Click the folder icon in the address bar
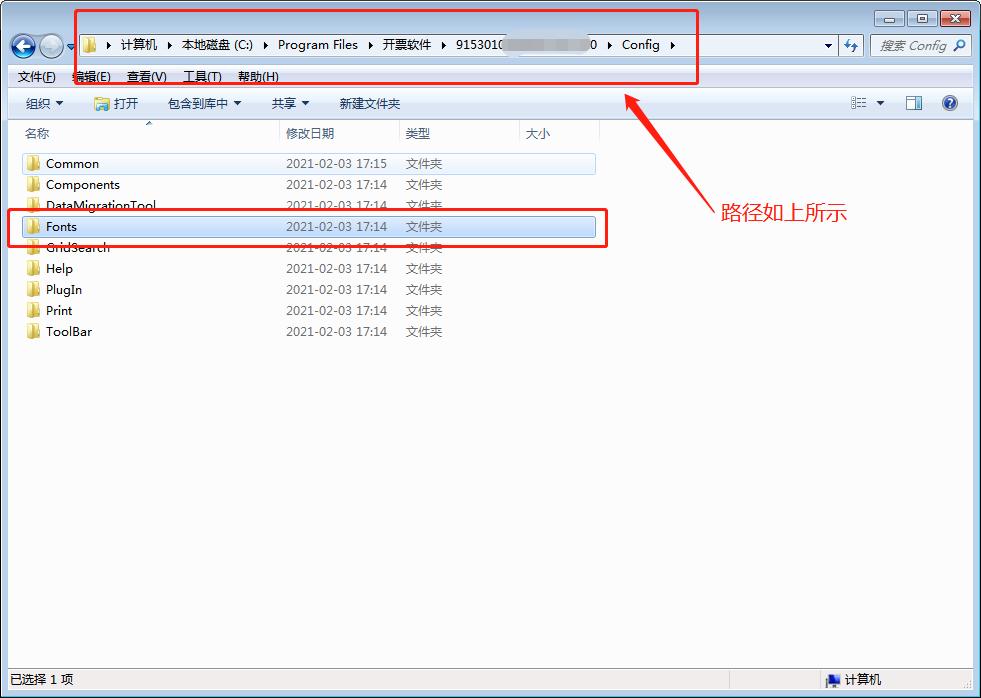Image resolution: width=981 pixels, height=698 pixels. (91, 44)
